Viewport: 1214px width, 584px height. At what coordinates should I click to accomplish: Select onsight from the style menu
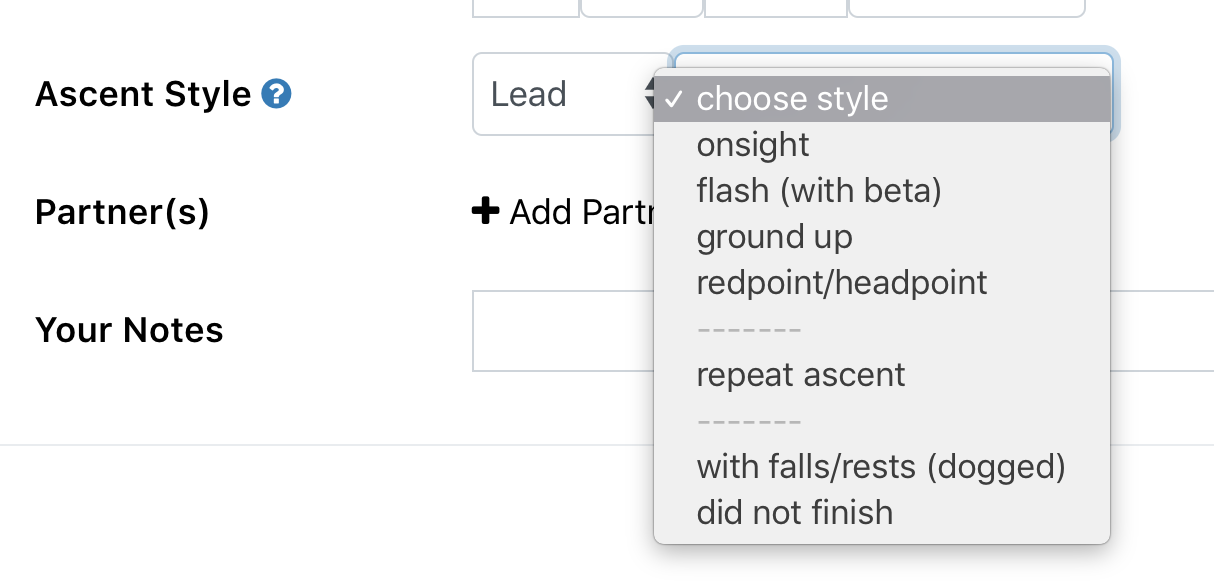tap(752, 145)
